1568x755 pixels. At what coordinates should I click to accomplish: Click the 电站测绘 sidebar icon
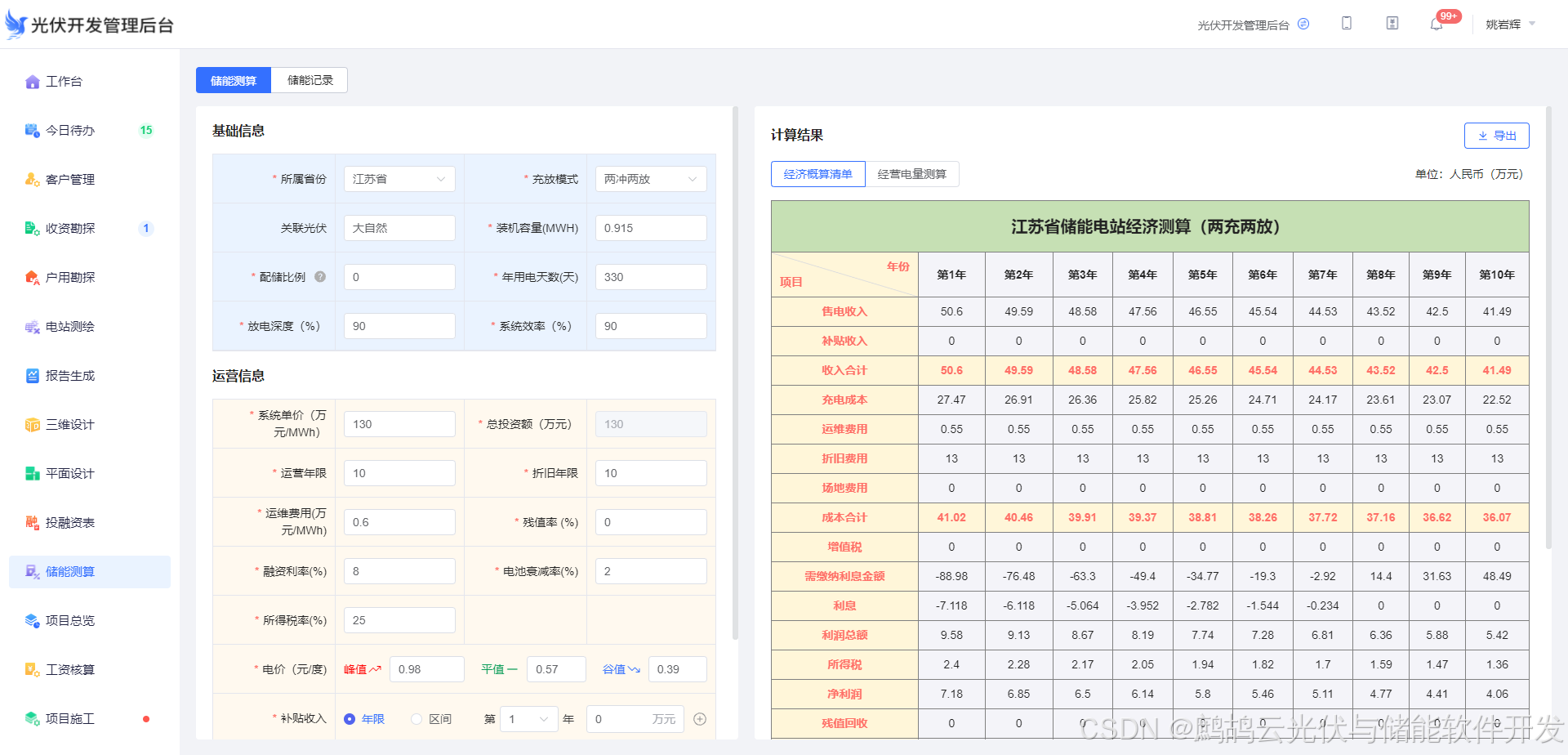[x=33, y=327]
